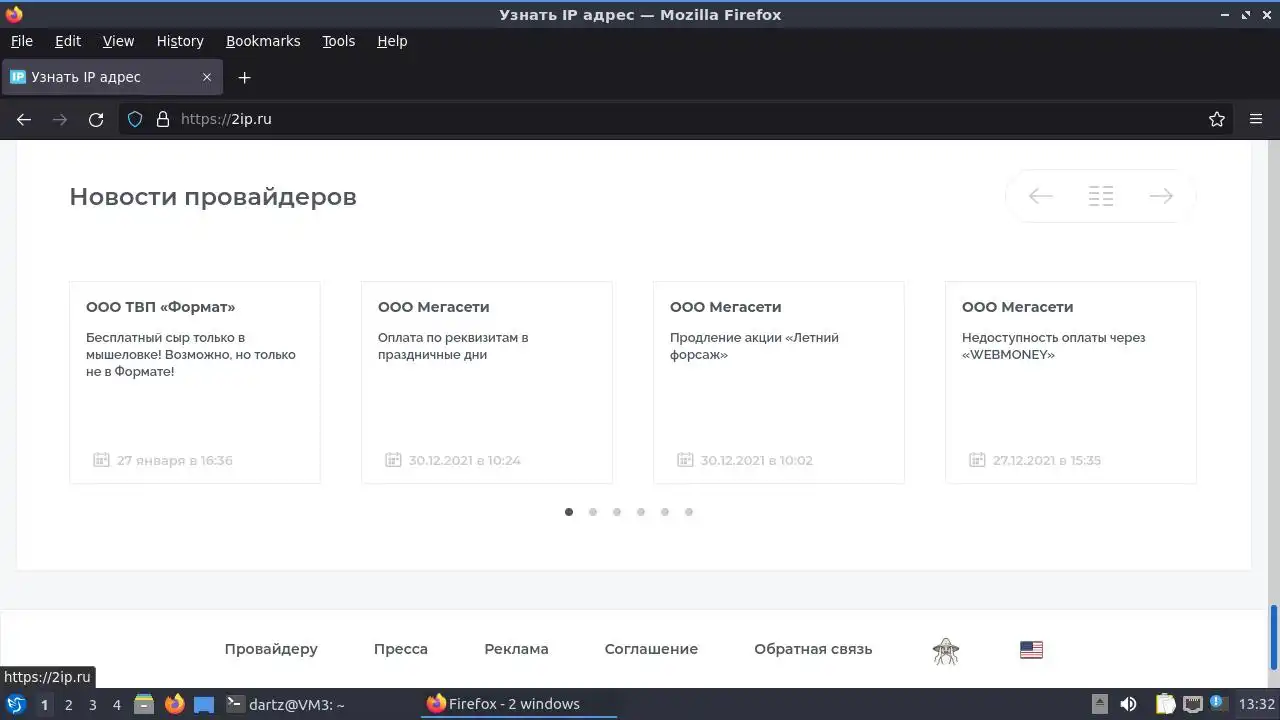Open the desktop application launcher menu
Viewport: 1280px width, 720px height.
pyautogui.click(x=16, y=704)
